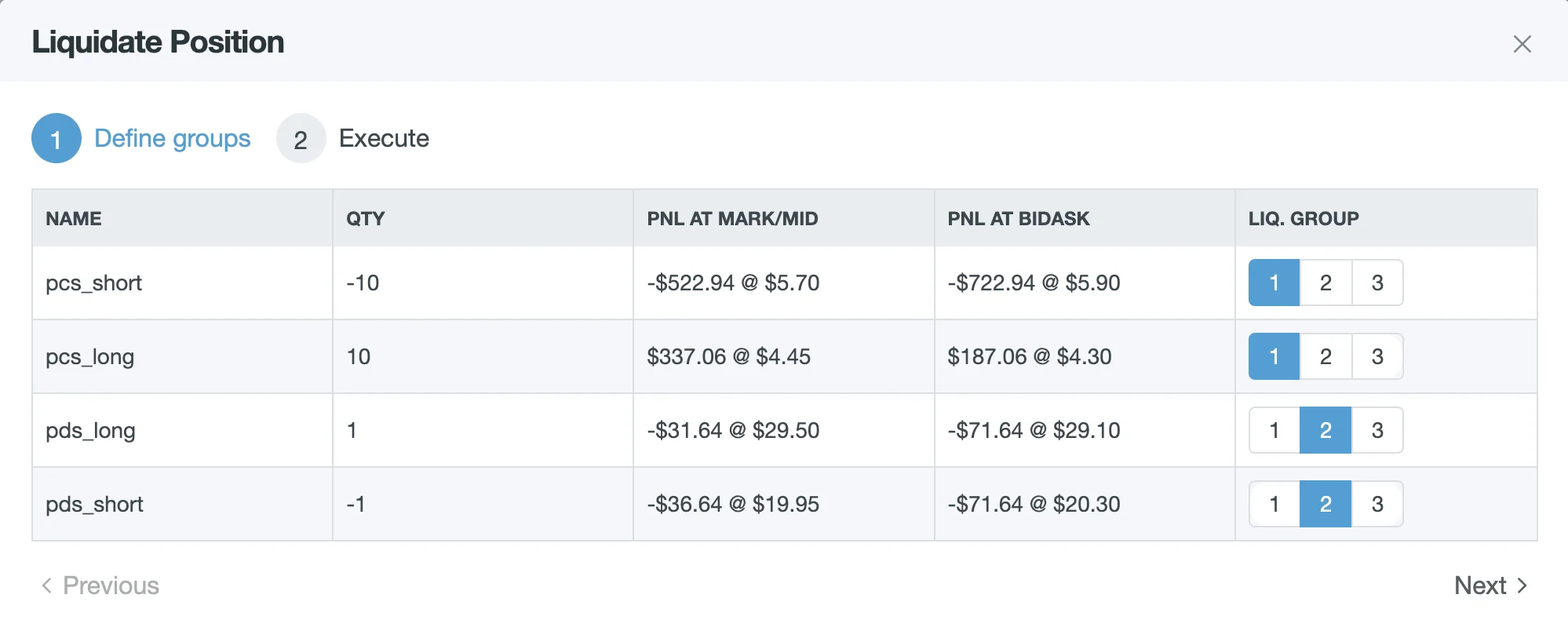This screenshot has height=631, width=1568.
Task: Click the right chevron beside Next
Action: tap(1522, 585)
